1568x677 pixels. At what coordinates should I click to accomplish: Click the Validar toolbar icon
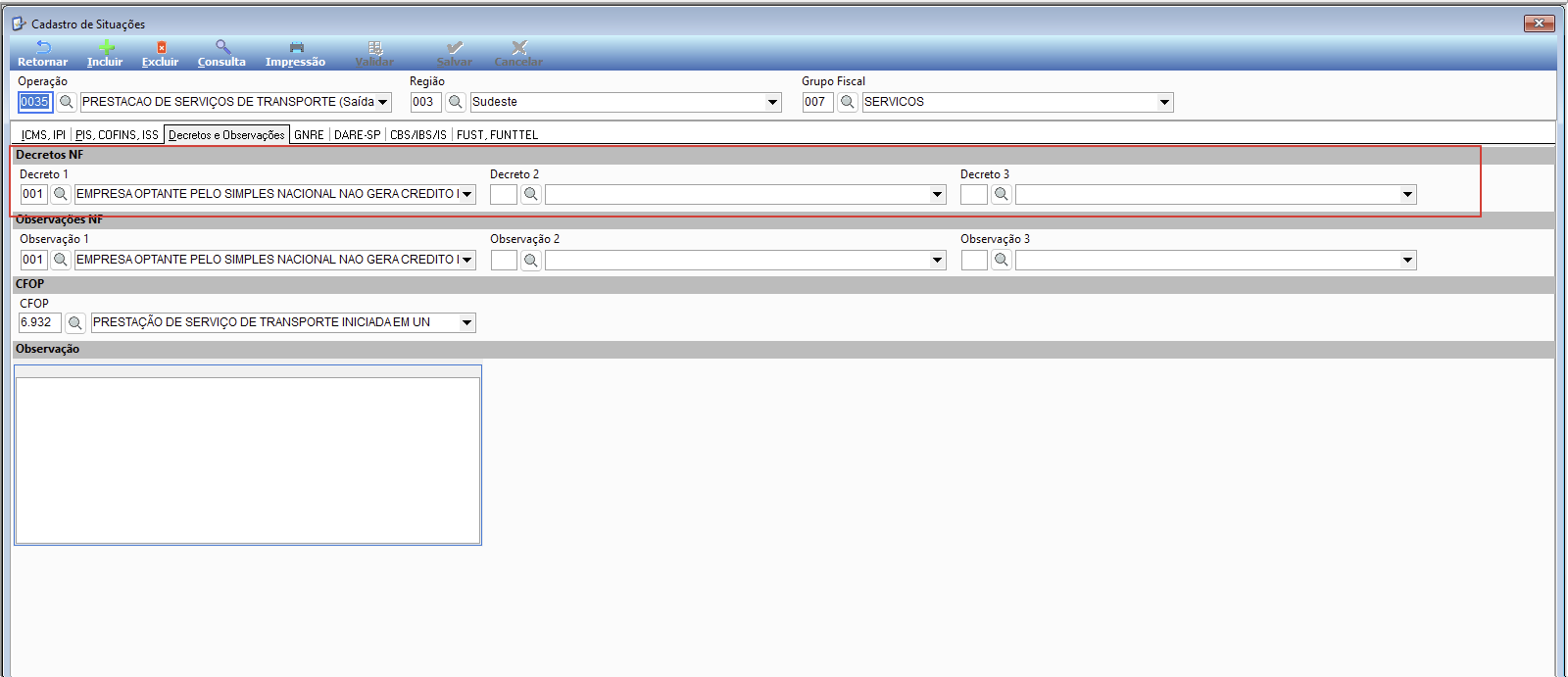(x=374, y=47)
